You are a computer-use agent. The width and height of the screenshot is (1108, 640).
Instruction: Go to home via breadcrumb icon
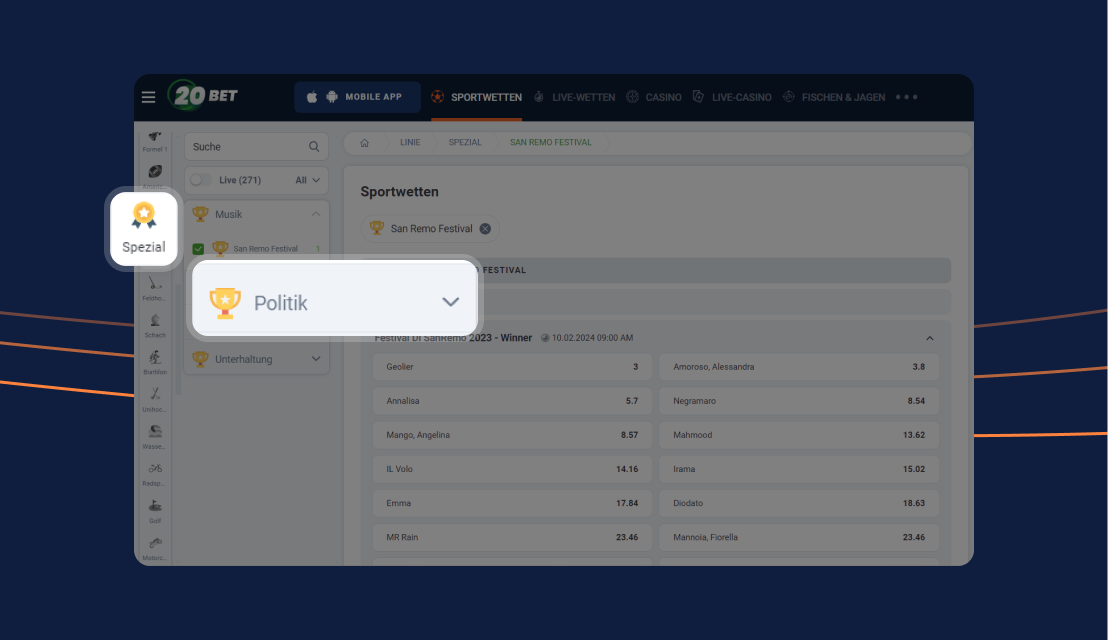(x=365, y=143)
